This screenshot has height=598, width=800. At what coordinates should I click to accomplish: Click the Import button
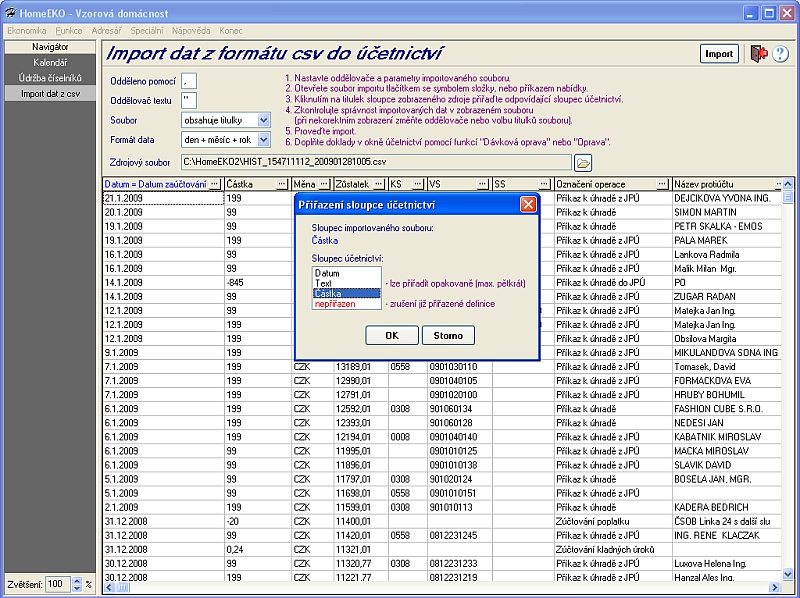pyautogui.click(x=718, y=54)
